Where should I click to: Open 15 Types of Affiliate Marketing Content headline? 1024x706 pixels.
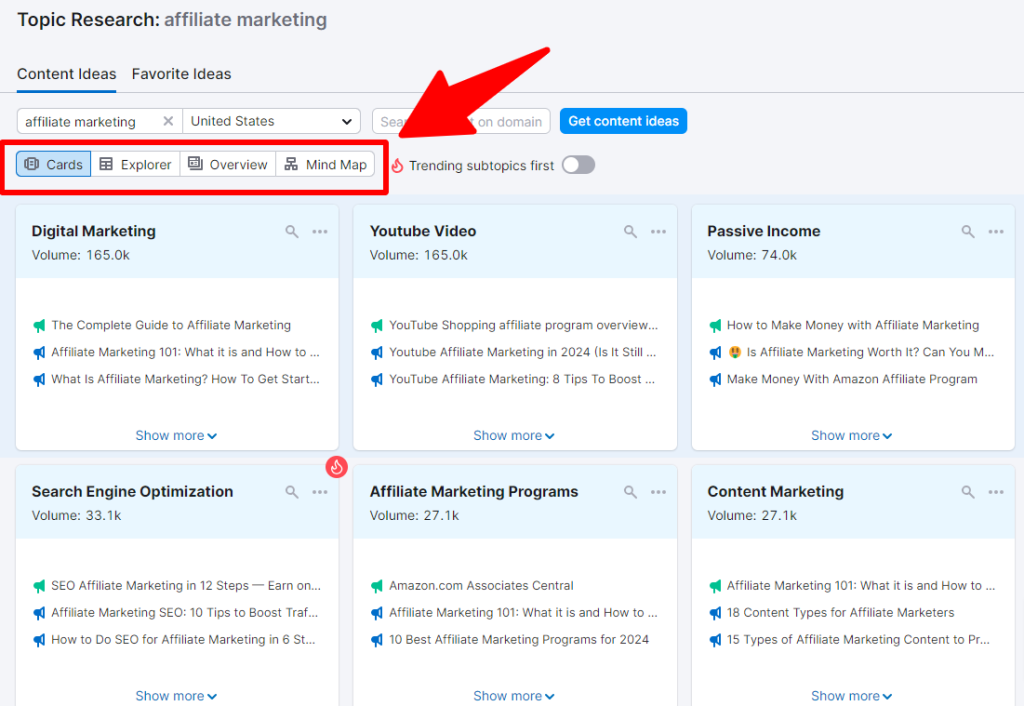click(858, 640)
